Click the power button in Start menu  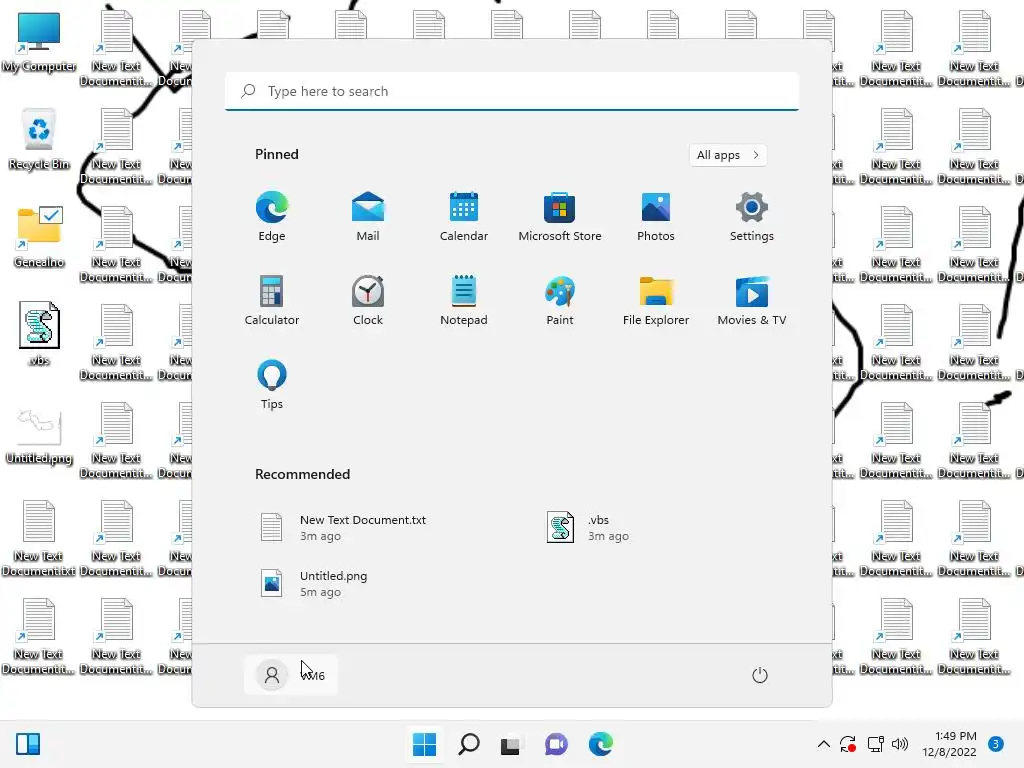pos(760,675)
